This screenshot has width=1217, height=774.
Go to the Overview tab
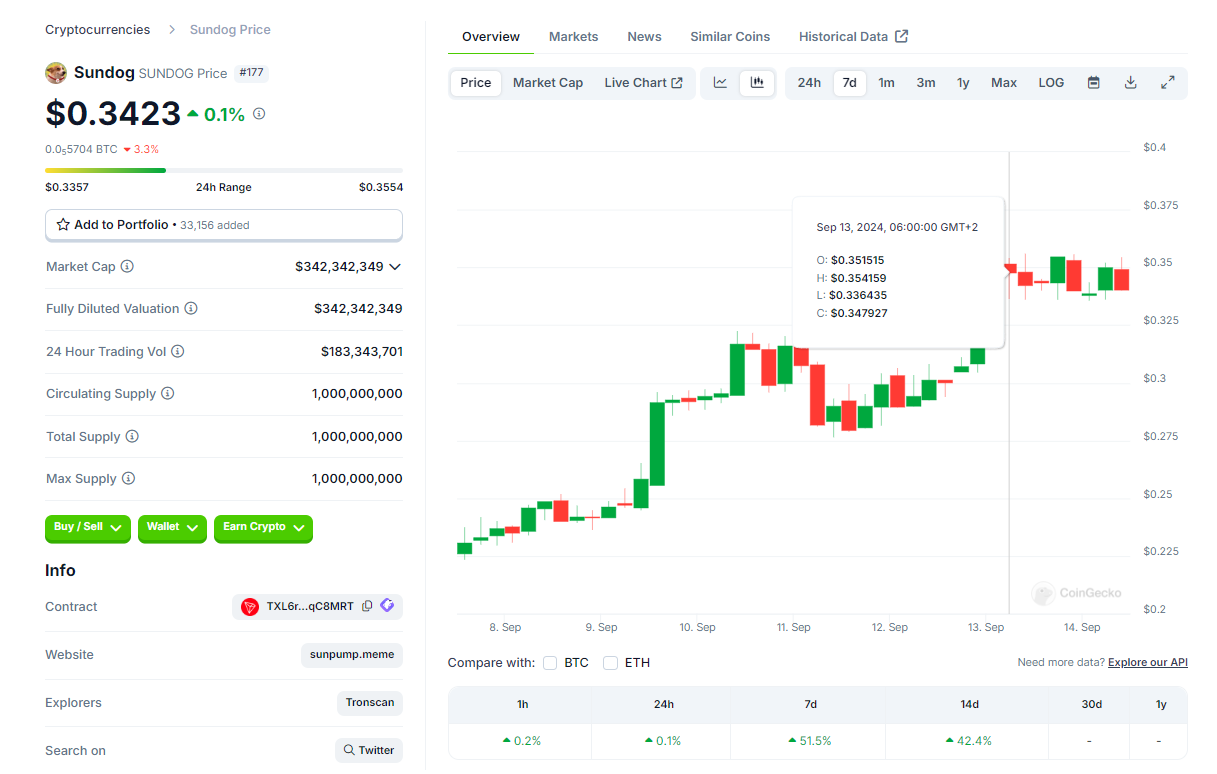[491, 37]
